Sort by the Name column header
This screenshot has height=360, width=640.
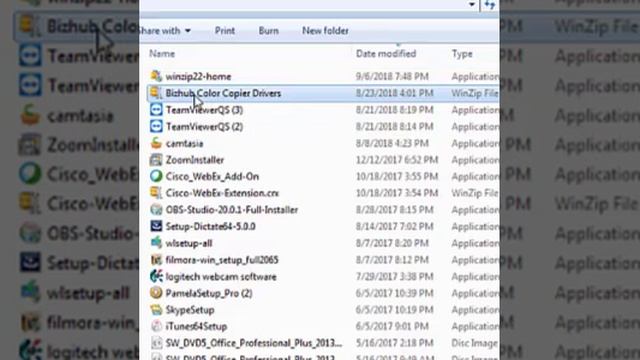[x=162, y=53]
